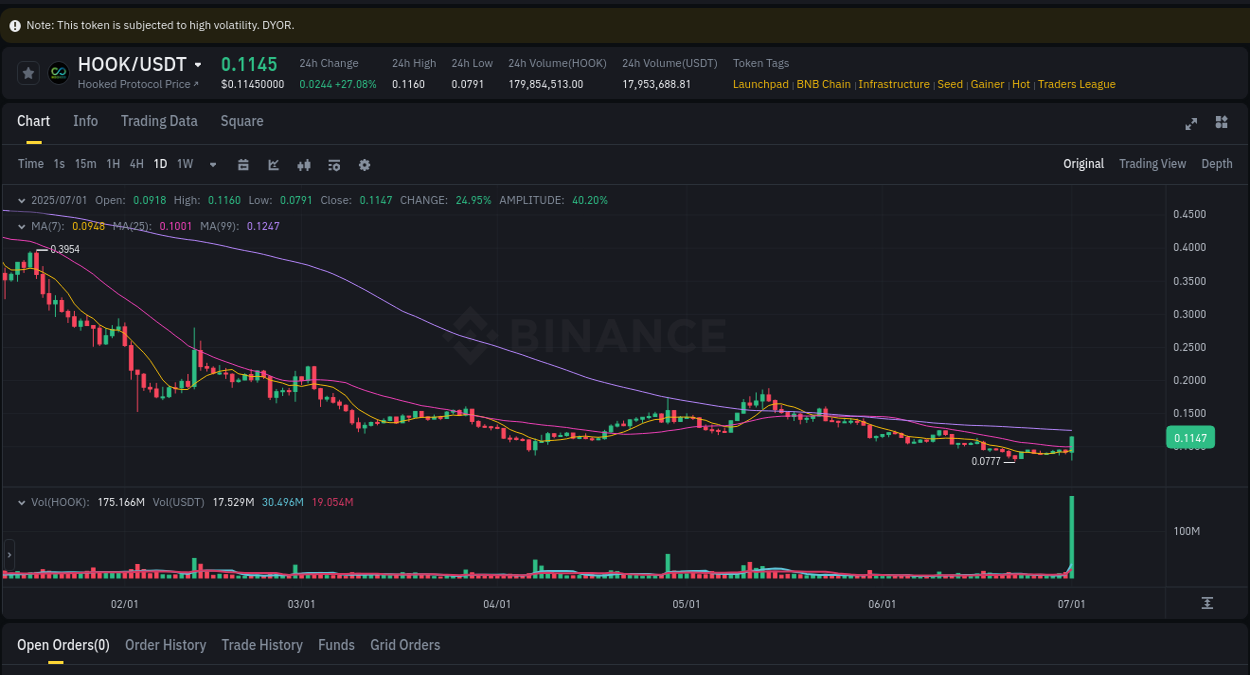1250x675 pixels.
Task: Select the chart type icon in toolbar
Action: tap(273, 164)
